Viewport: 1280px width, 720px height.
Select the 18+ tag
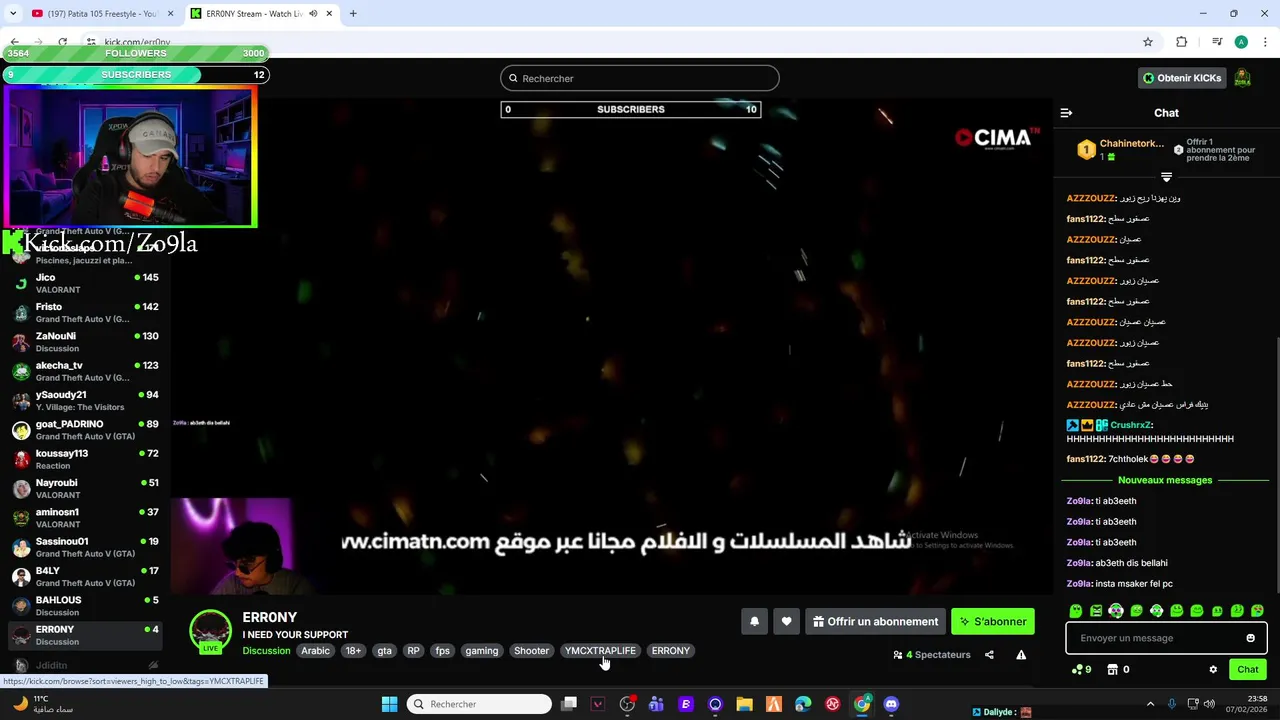point(353,651)
